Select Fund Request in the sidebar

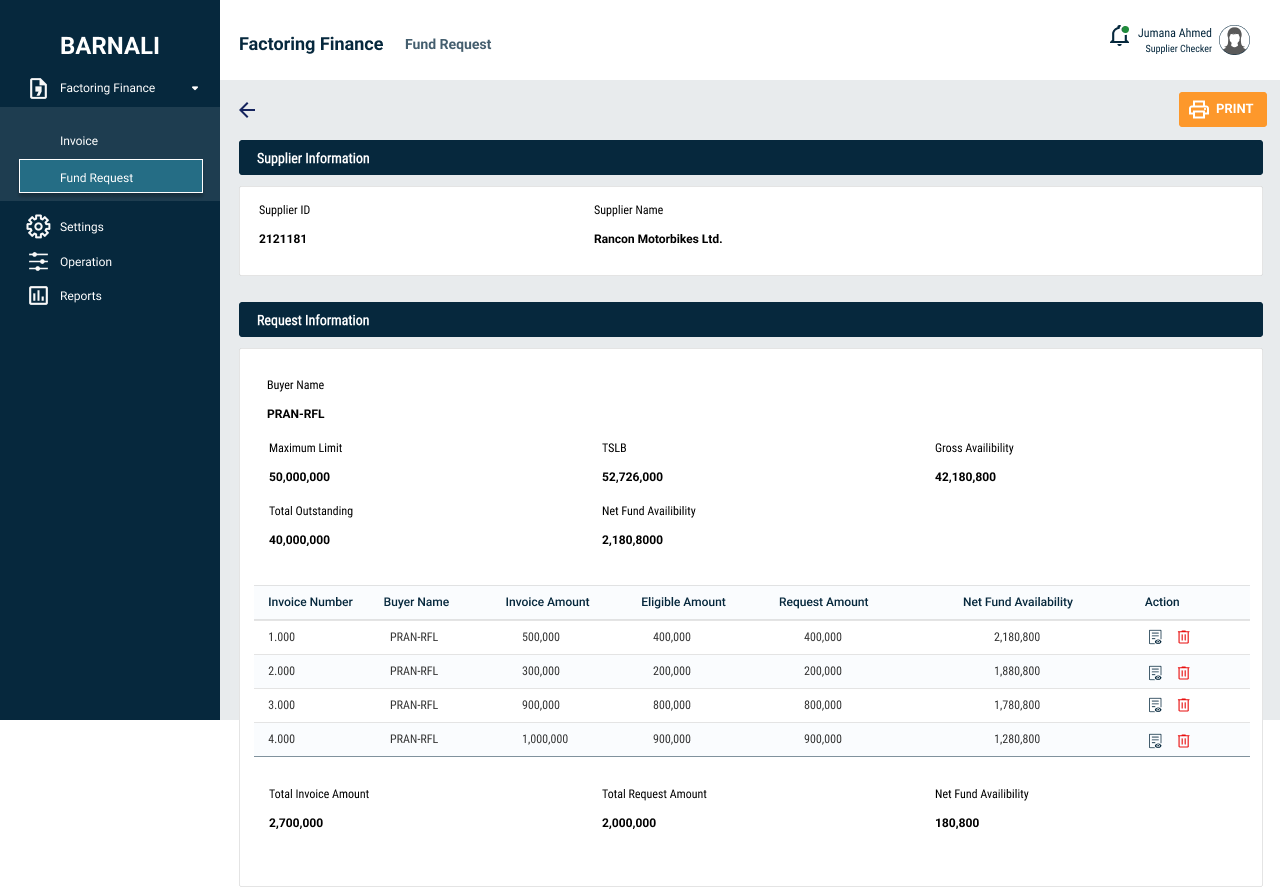tap(111, 176)
